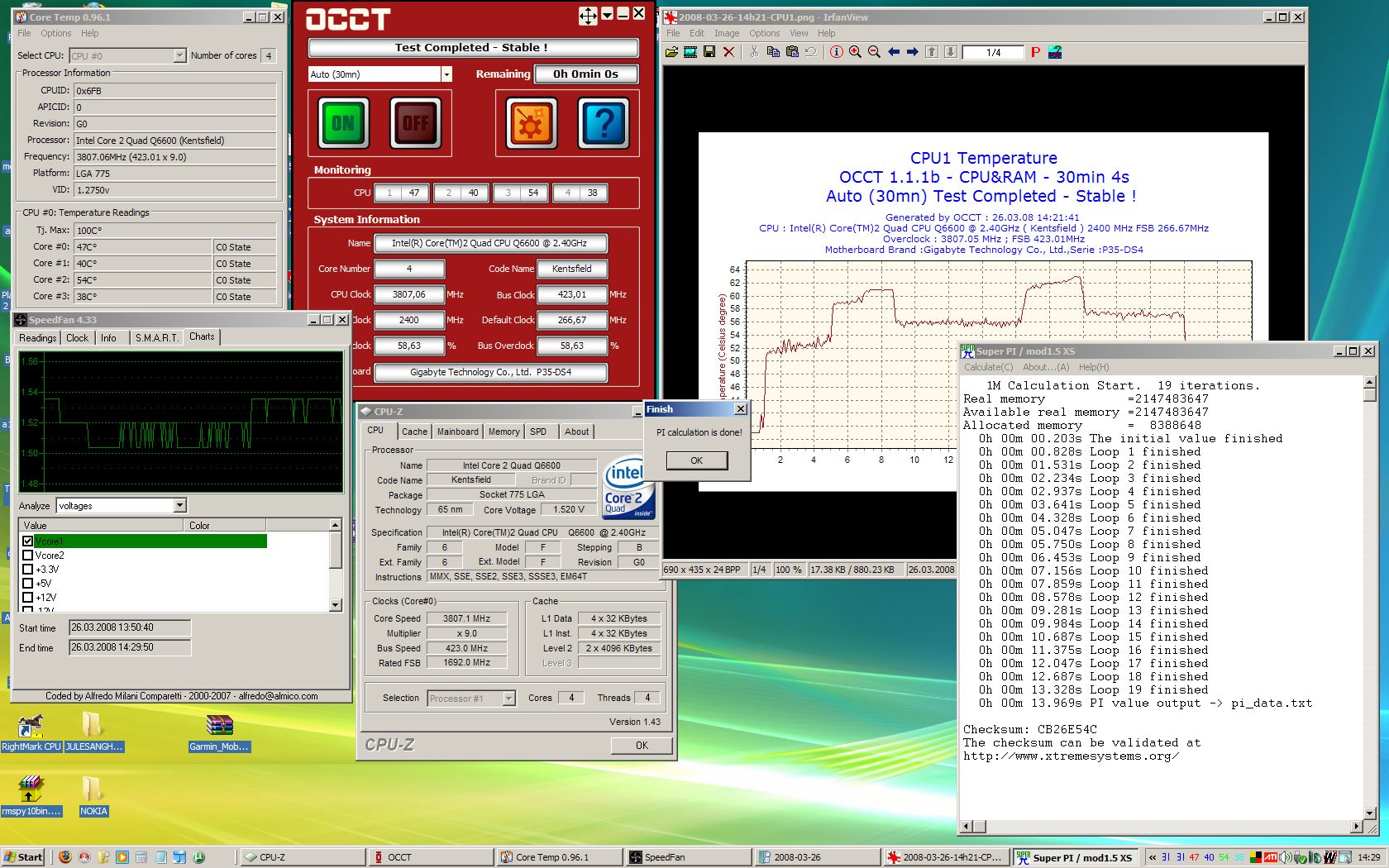
Task: Click the OCCT red OFF button
Action: (x=415, y=123)
